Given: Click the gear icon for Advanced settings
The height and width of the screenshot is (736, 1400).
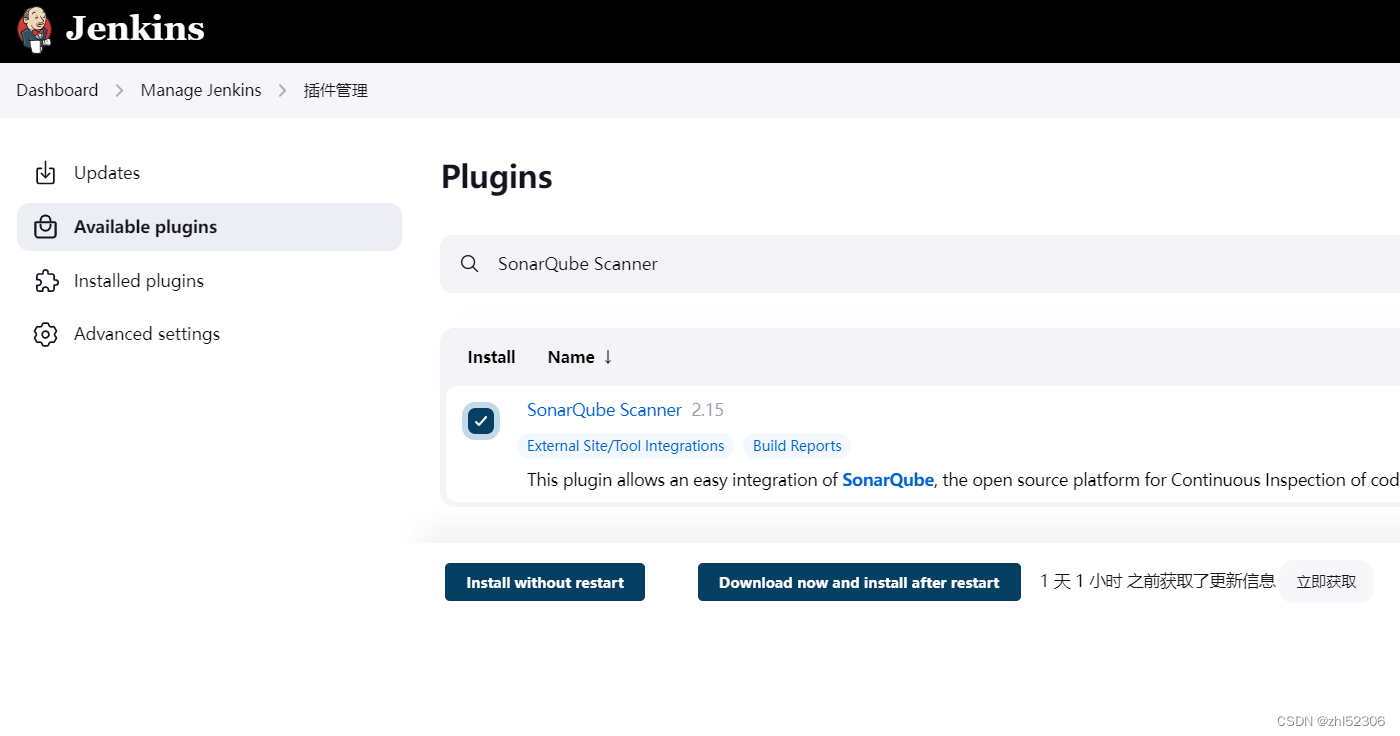Looking at the screenshot, I should [x=45, y=334].
